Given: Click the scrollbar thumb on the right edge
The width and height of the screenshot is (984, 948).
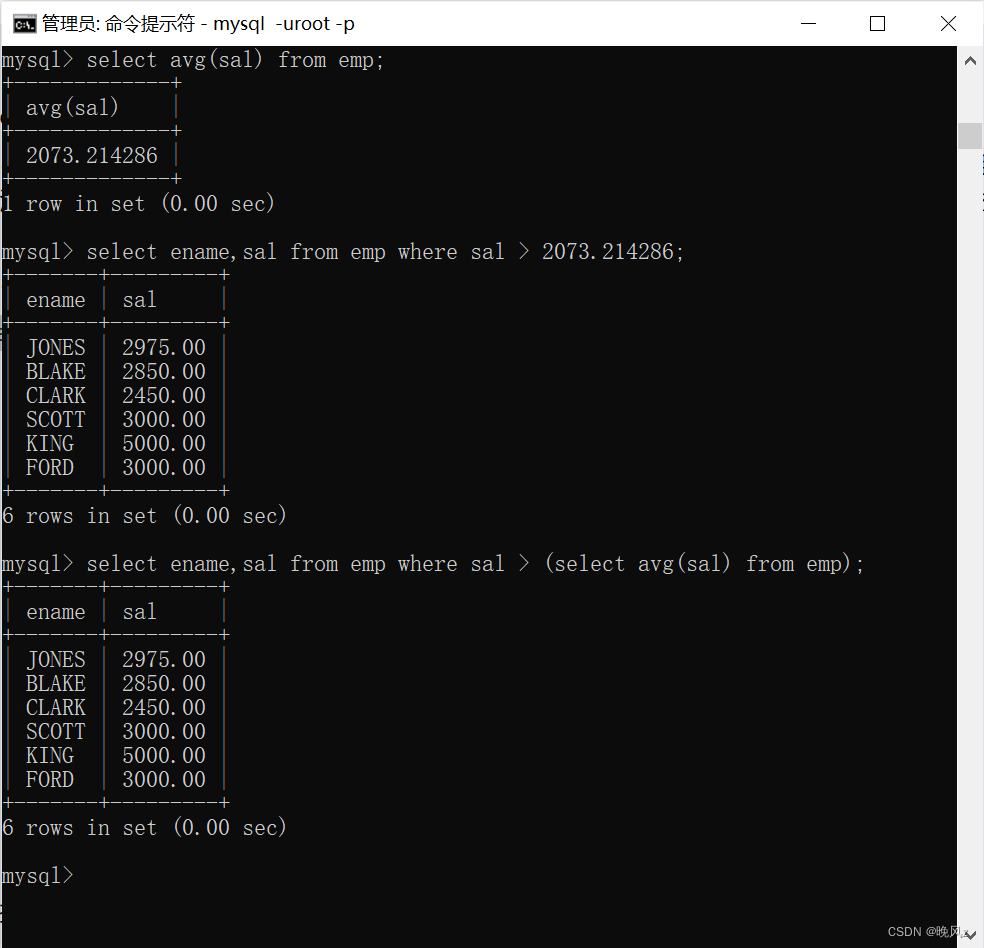Looking at the screenshot, I should pyautogui.click(x=969, y=136).
